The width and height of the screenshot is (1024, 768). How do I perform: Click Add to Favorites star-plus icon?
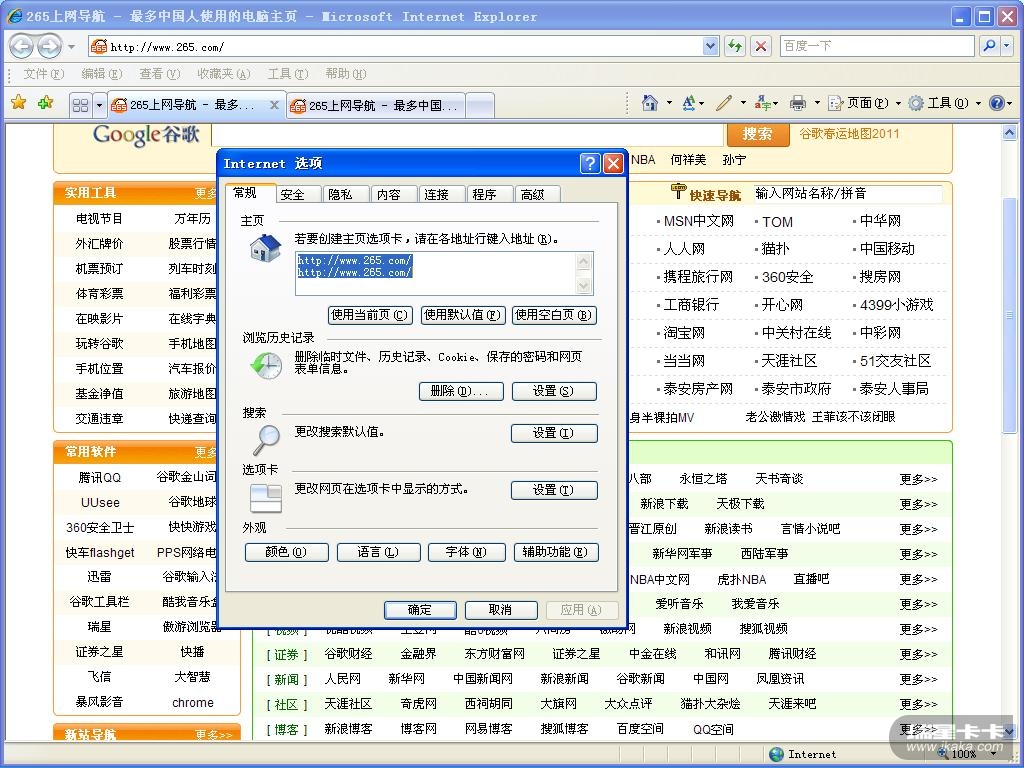pos(46,103)
